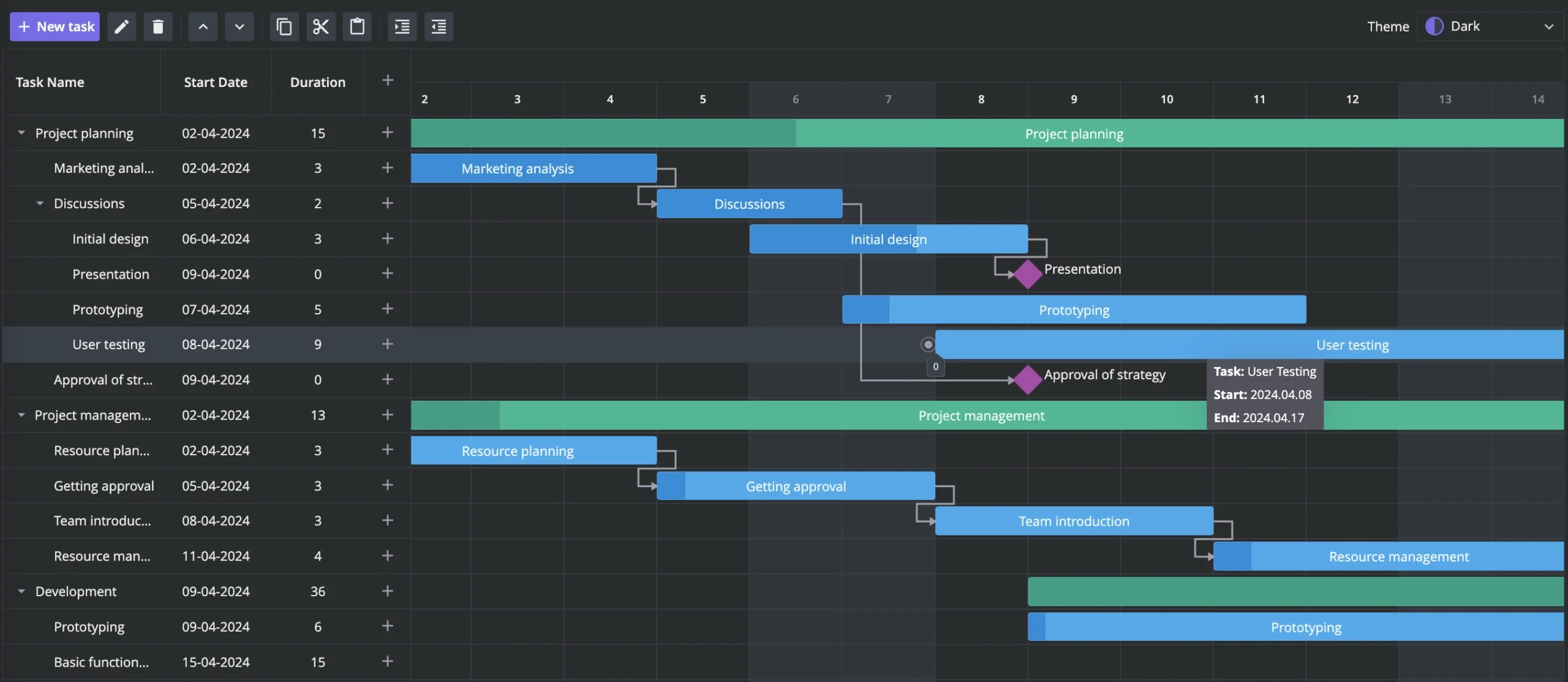Screen dimensions: 1568x682
Task: Click the Duration column header
Action: pyautogui.click(x=317, y=81)
